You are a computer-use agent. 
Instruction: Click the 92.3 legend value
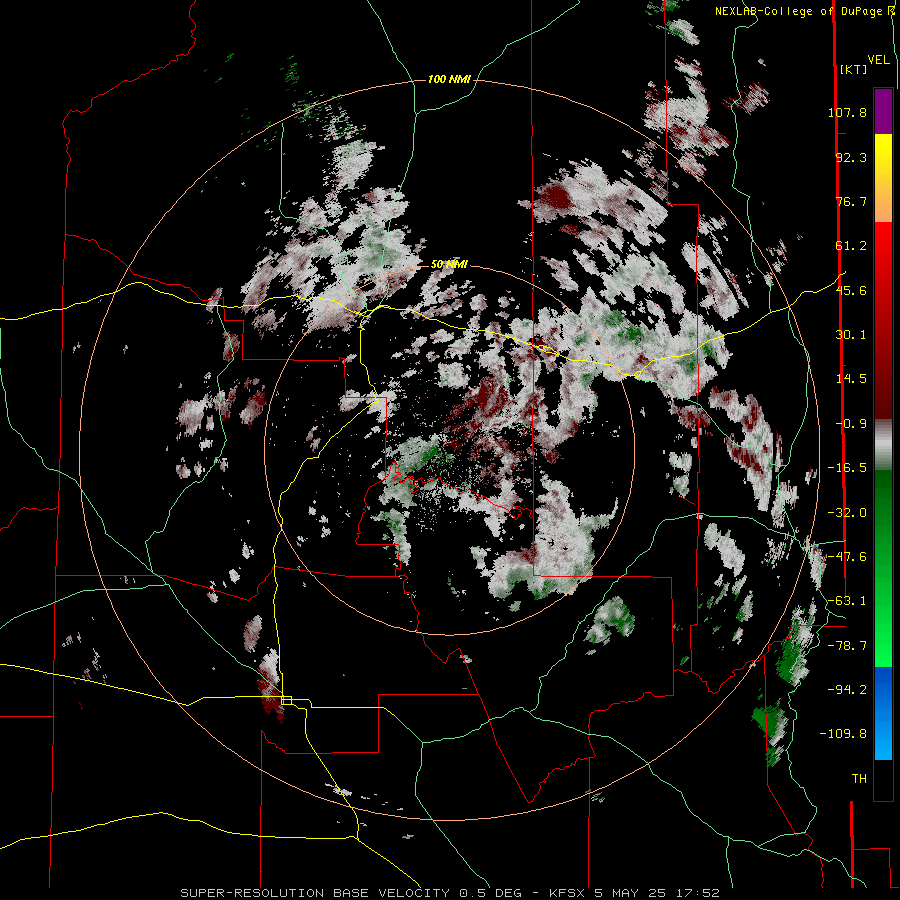(851, 157)
